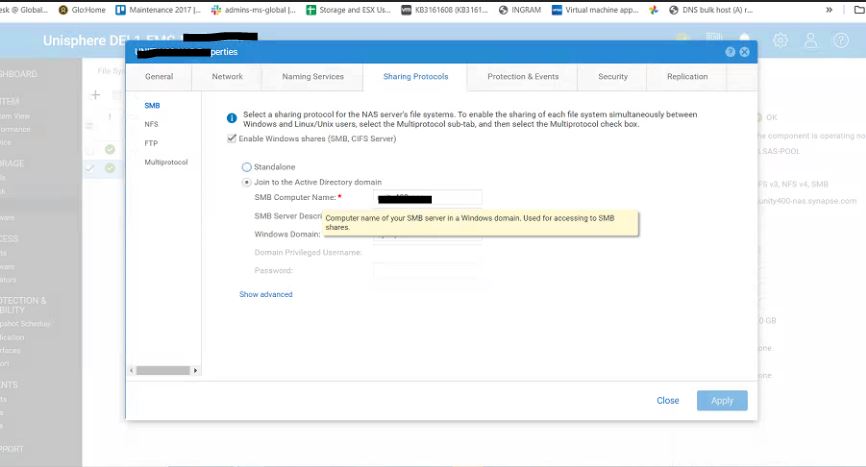Switch to Protection & Events tab
This screenshot has height=467, width=866.
coord(523,77)
